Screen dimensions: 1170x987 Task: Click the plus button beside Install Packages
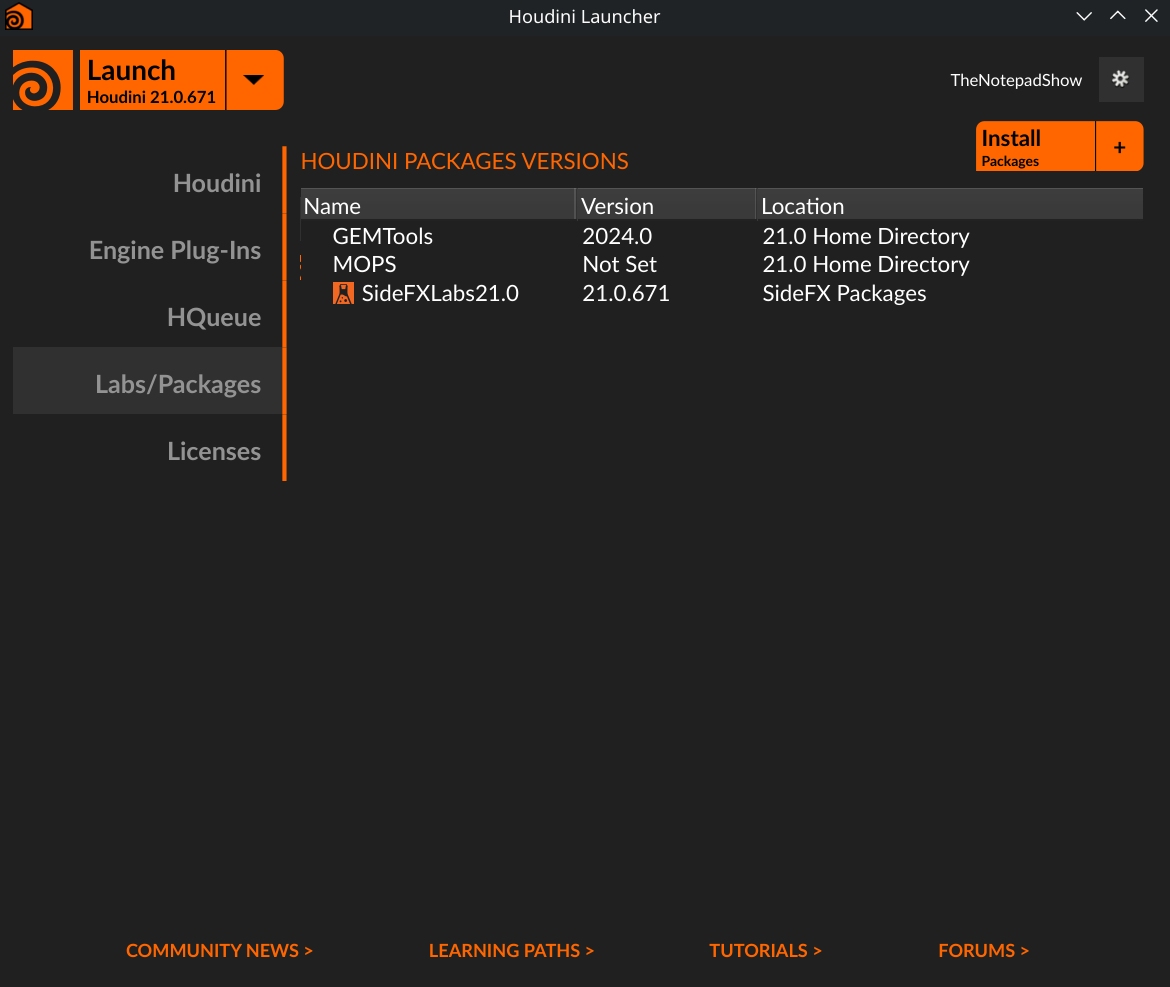click(1119, 146)
